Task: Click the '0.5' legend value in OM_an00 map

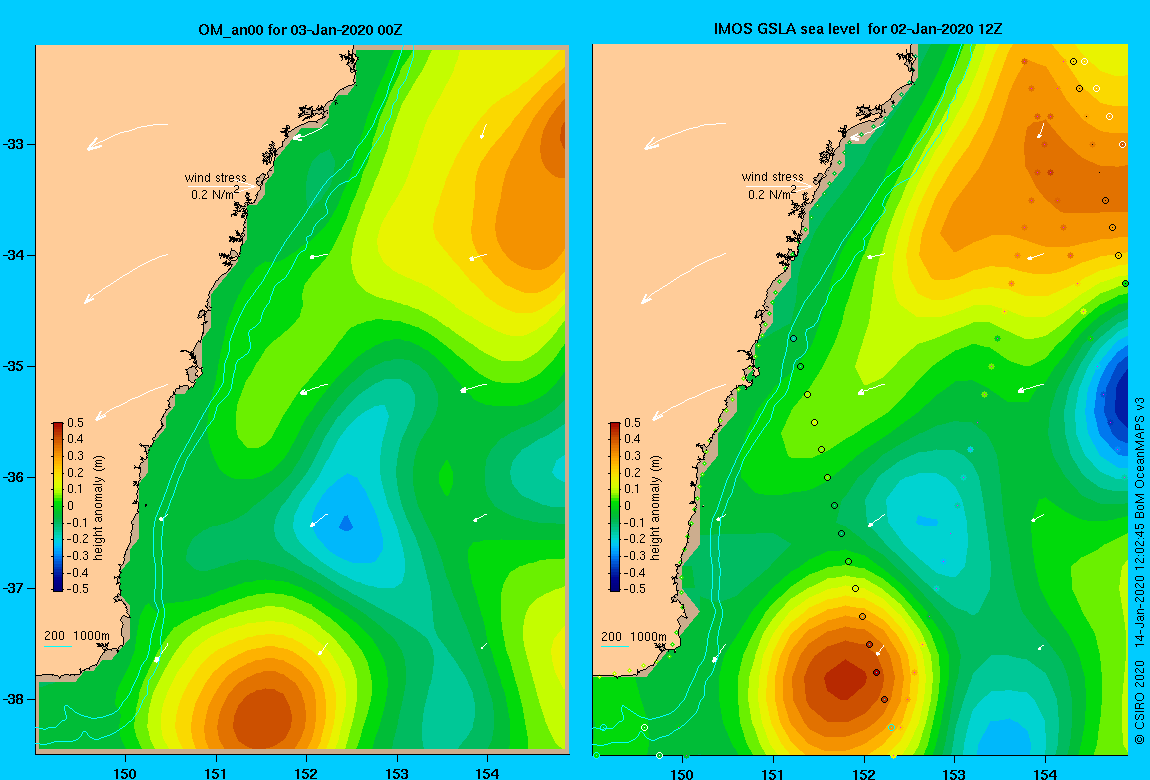Action: coord(76,423)
